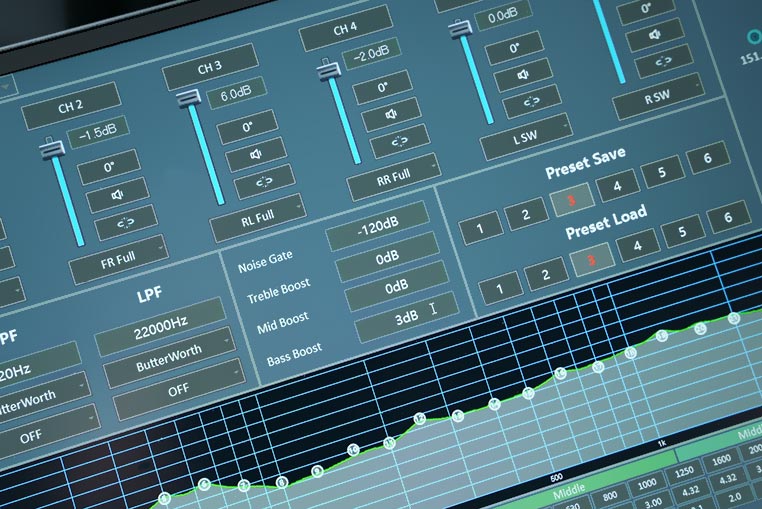Load the red preset 3 under Preset Load
The width and height of the screenshot is (762, 509).
tap(592, 261)
